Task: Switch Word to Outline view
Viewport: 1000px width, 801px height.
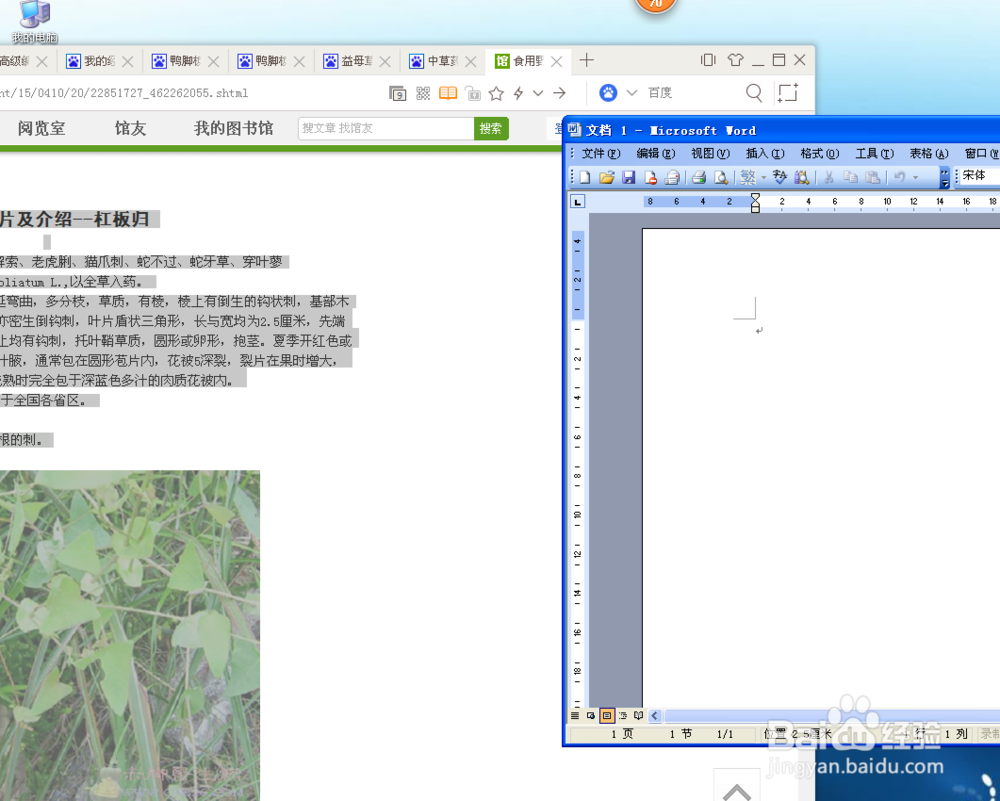Action: pyautogui.click(x=622, y=716)
